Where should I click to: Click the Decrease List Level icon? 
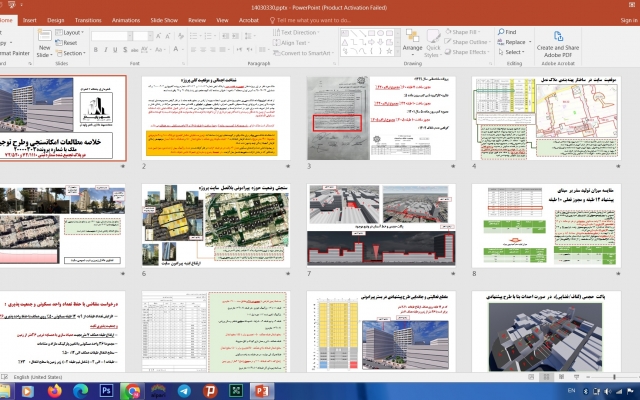tap(225, 36)
